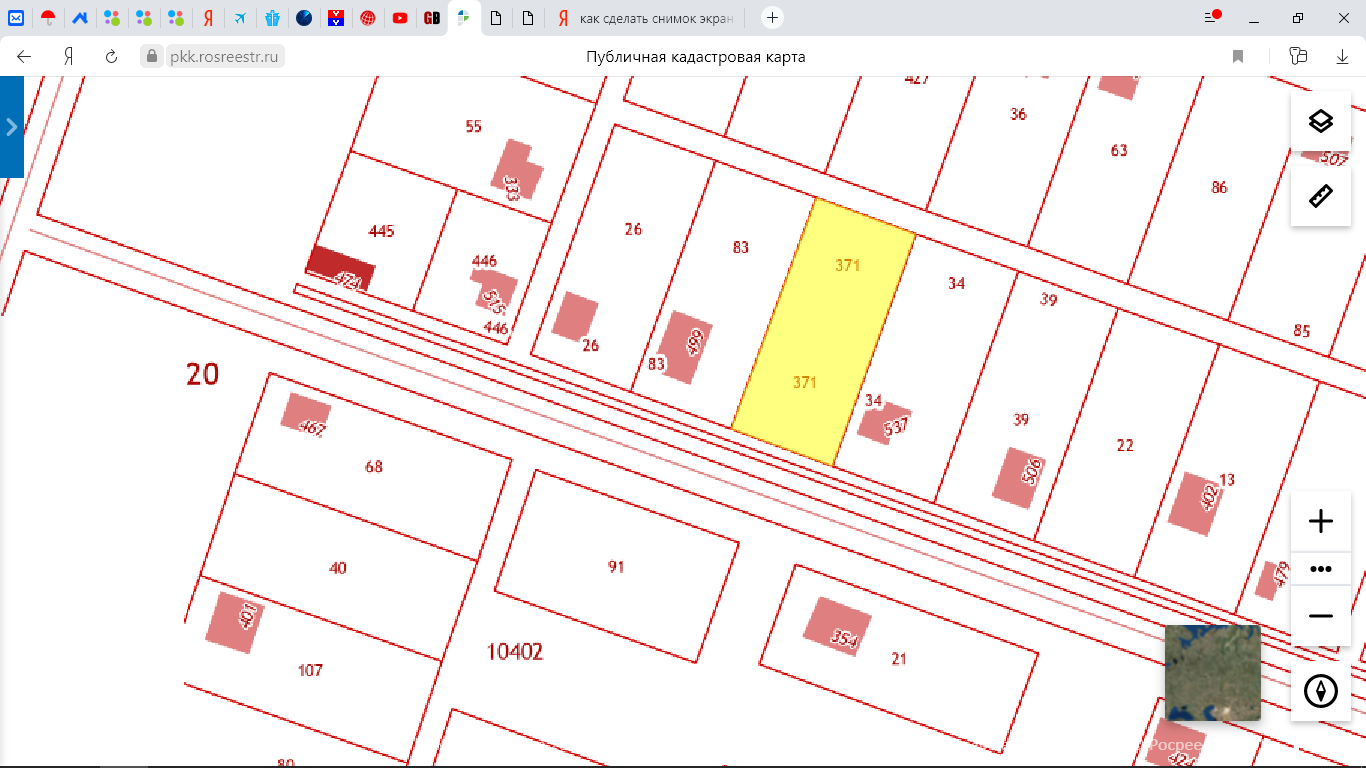This screenshot has width=1366, height=768.
Task: Go back to the previous page
Action: coord(25,57)
